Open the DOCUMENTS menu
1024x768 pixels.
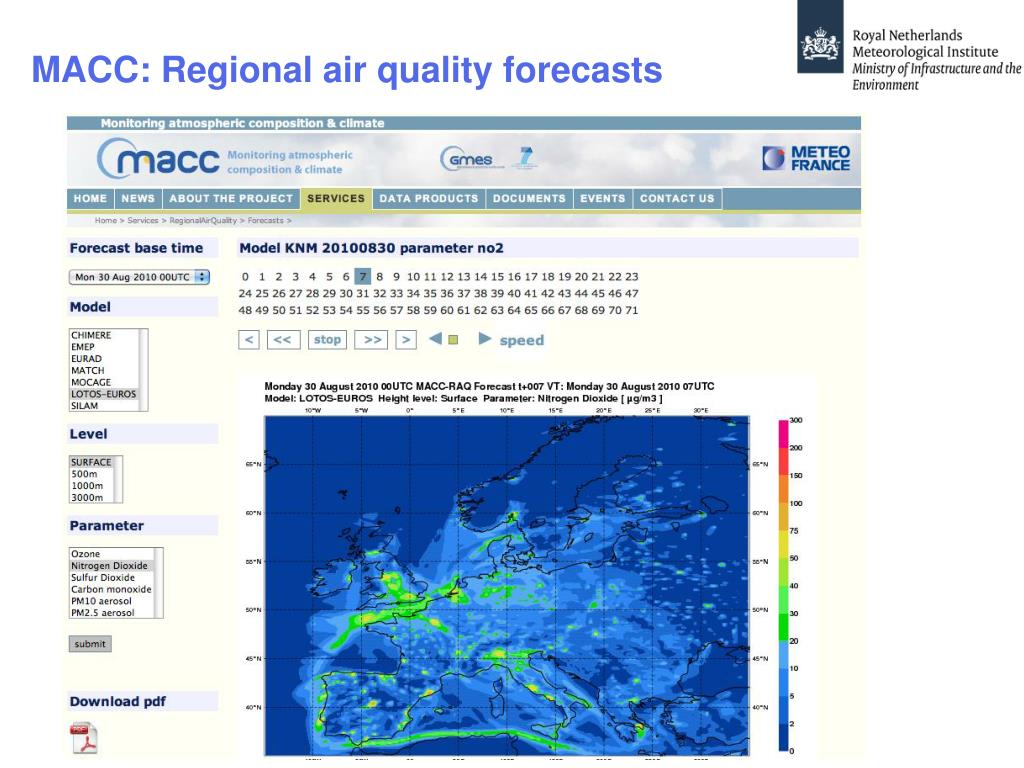(529, 199)
